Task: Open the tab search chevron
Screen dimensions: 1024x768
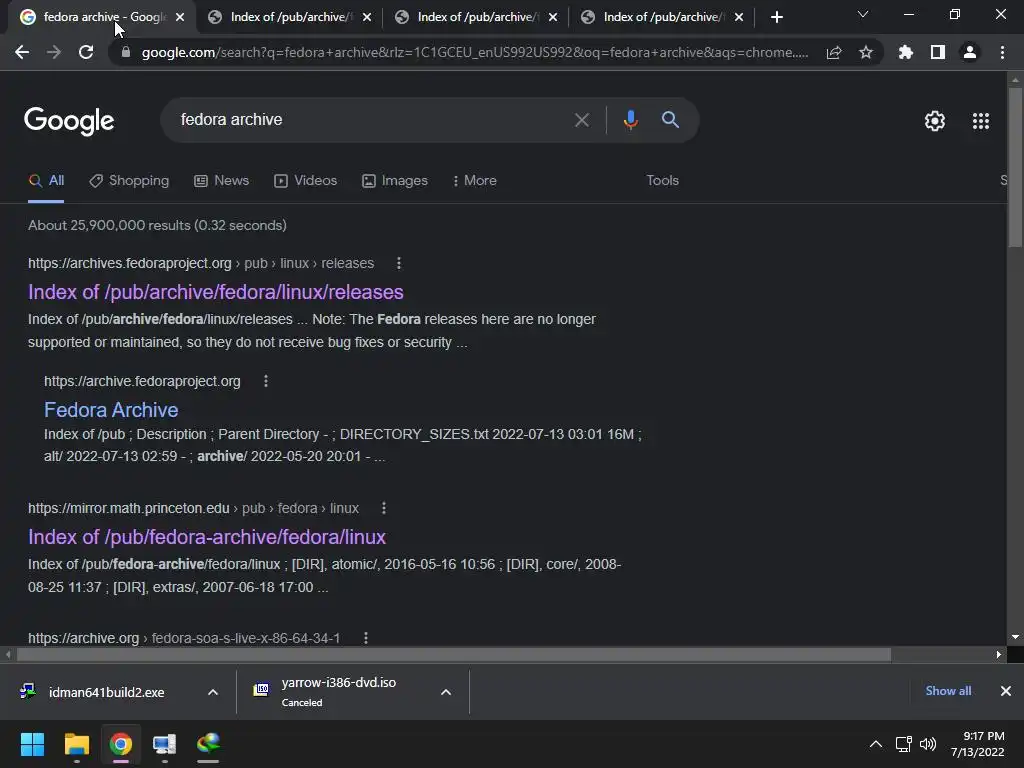Action: pyautogui.click(x=863, y=14)
